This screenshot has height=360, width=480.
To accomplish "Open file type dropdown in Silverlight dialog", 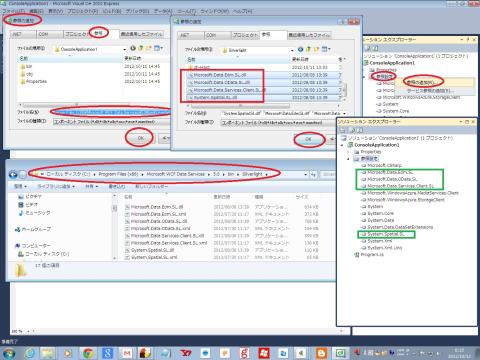I will point(278,123).
